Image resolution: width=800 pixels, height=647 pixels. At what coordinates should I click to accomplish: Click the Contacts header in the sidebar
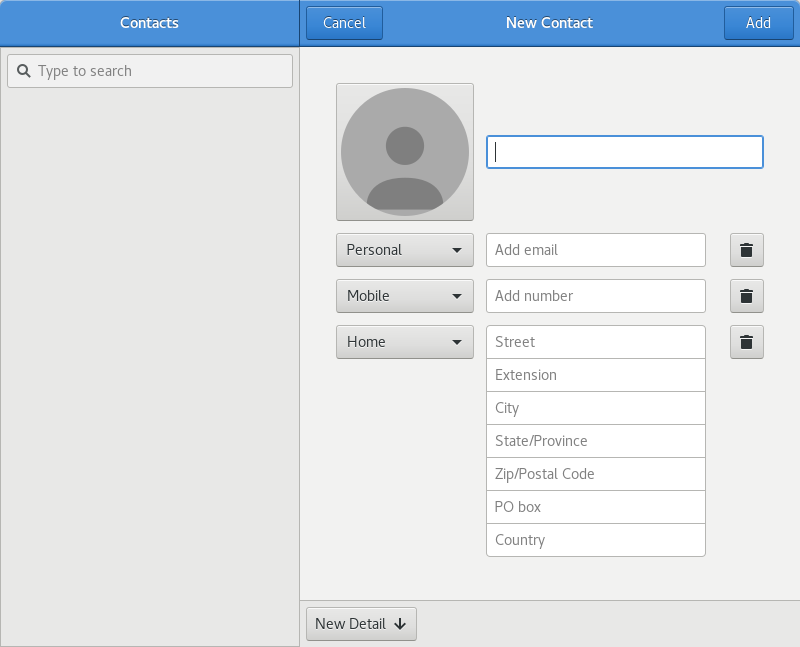click(149, 22)
